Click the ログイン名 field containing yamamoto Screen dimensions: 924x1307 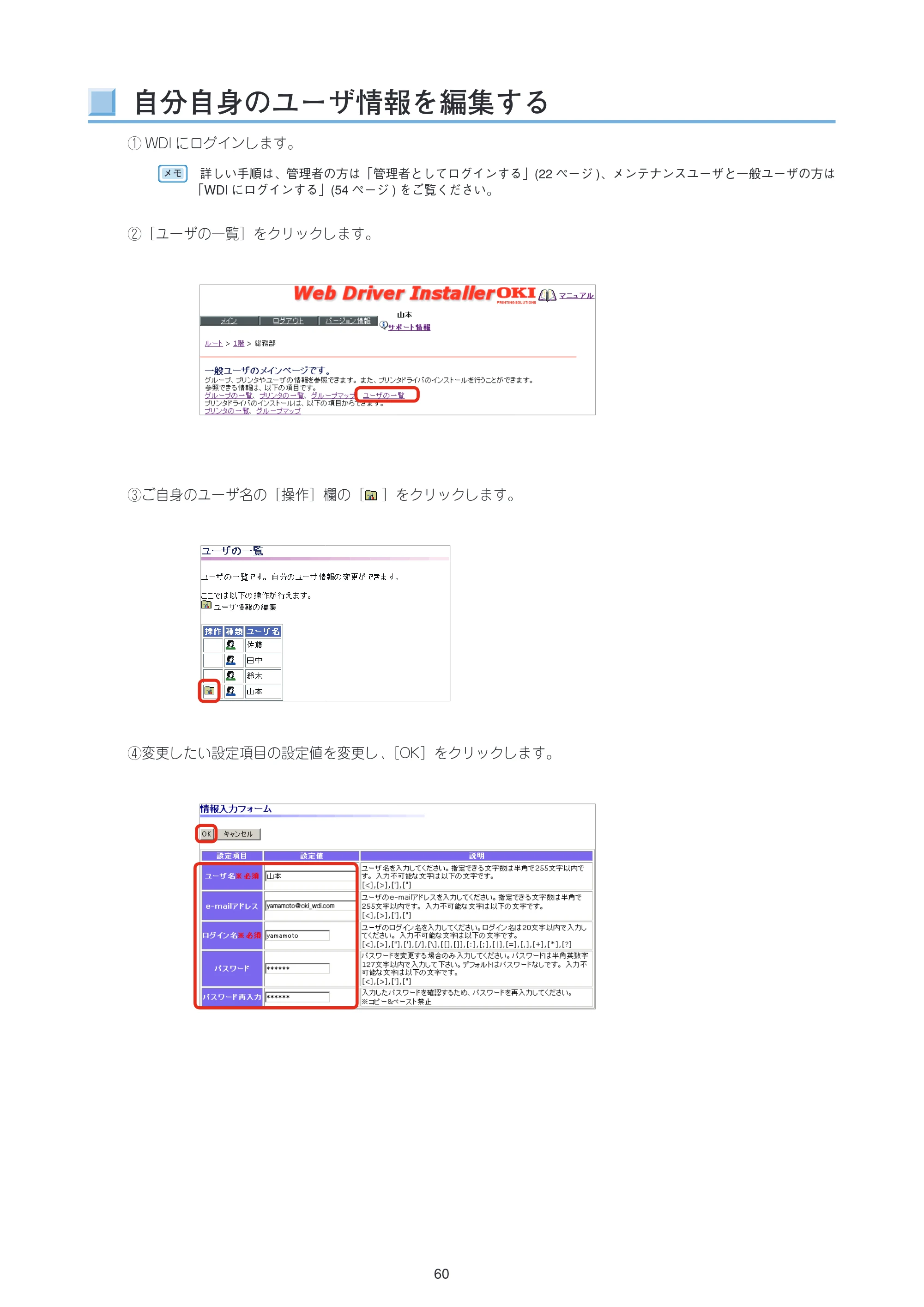pos(297,935)
